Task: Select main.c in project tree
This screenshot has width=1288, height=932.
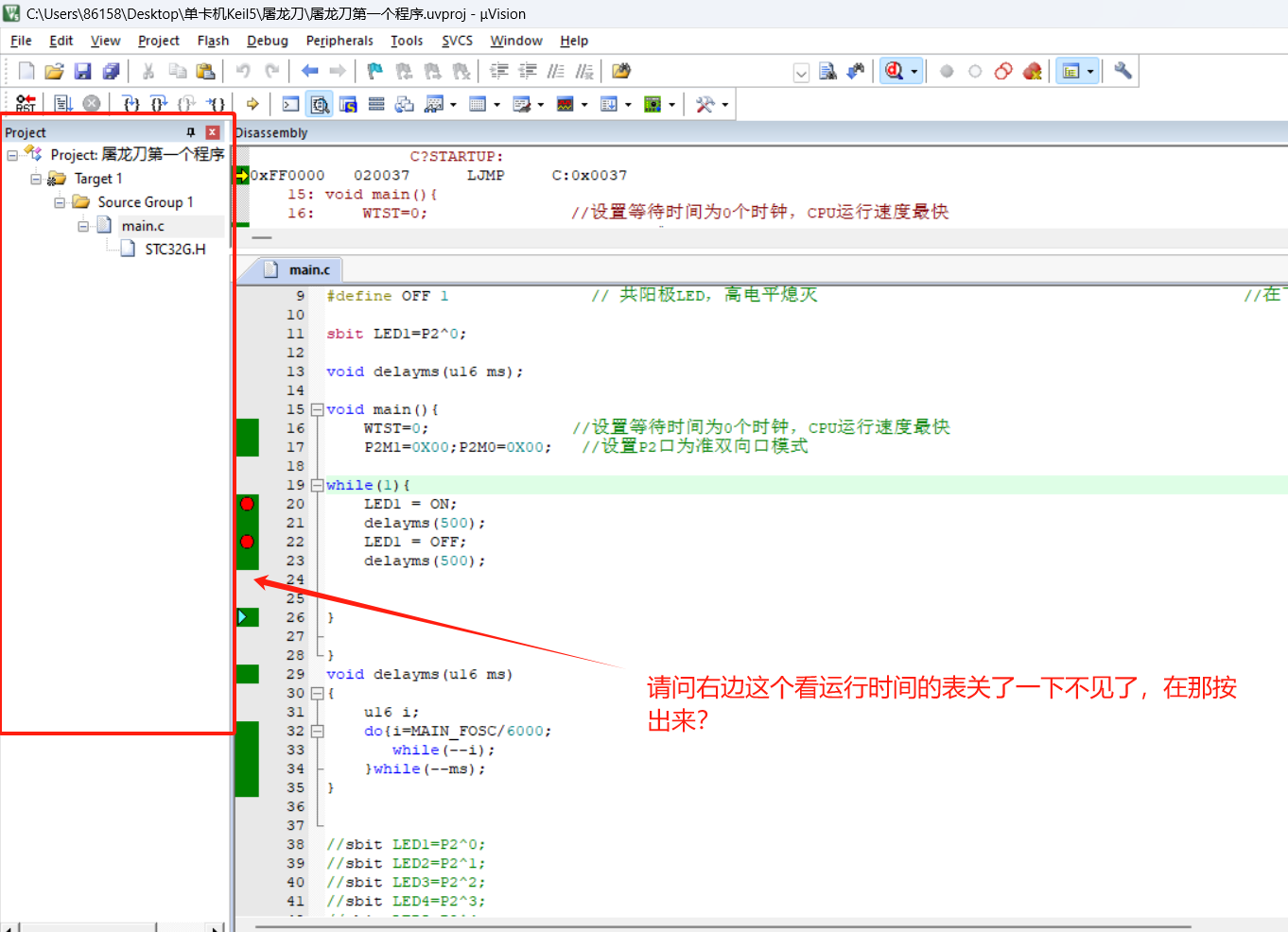Action: click(143, 226)
